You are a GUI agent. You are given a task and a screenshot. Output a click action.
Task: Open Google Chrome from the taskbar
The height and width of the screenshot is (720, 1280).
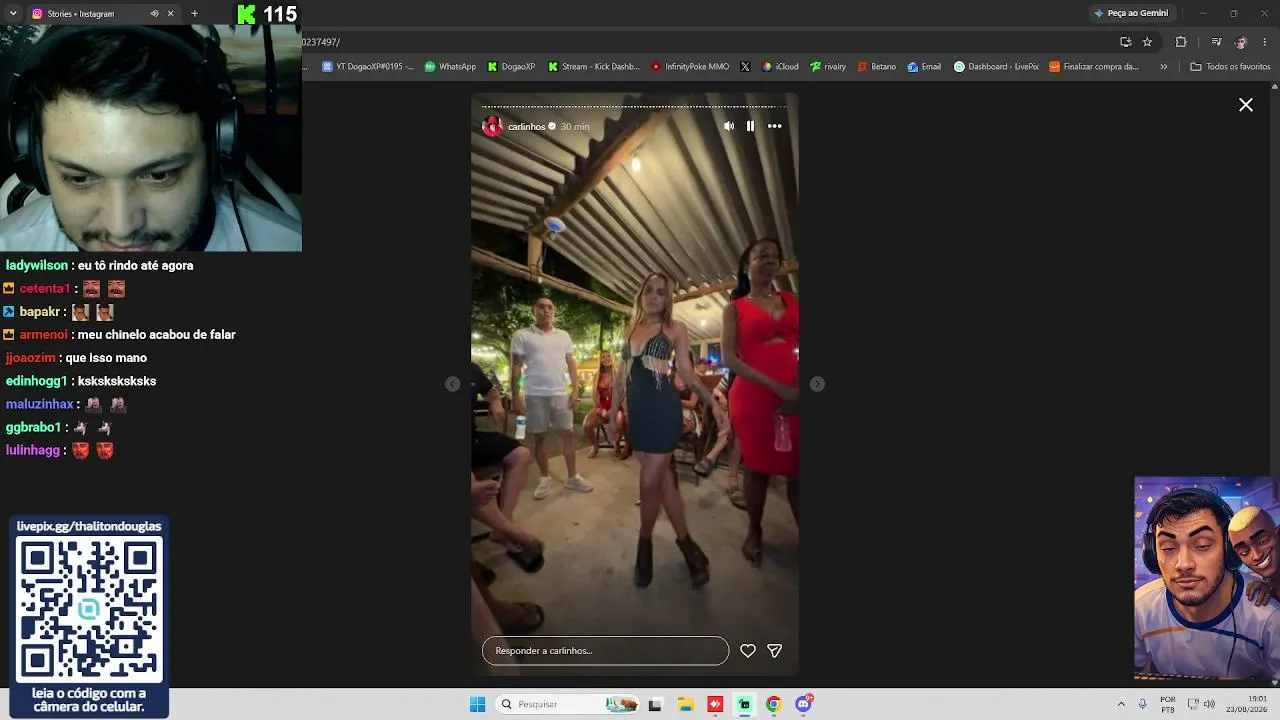(773, 704)
